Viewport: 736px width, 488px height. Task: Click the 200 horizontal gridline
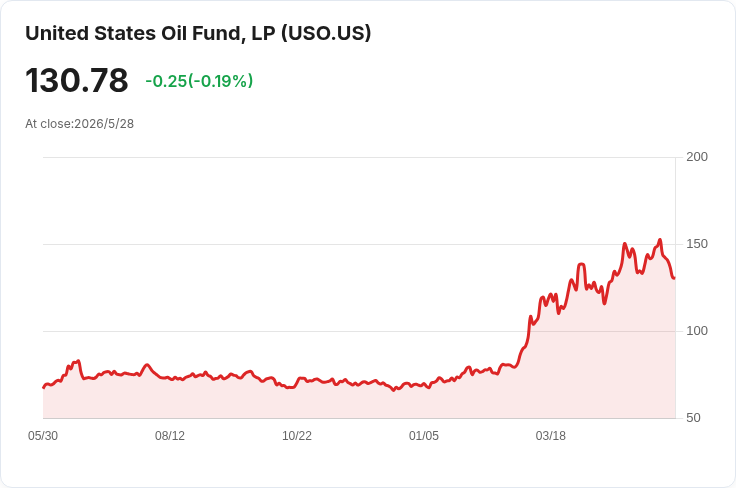click(360, 158)
